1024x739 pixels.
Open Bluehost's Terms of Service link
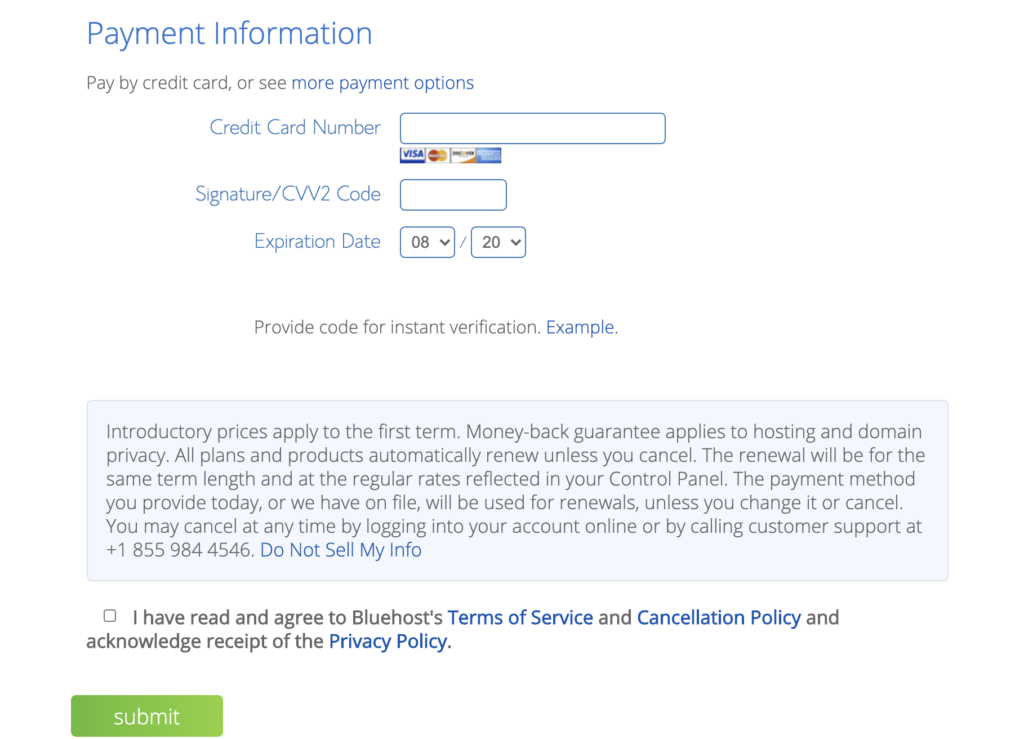pyautogui.click(x=520, y=618)
